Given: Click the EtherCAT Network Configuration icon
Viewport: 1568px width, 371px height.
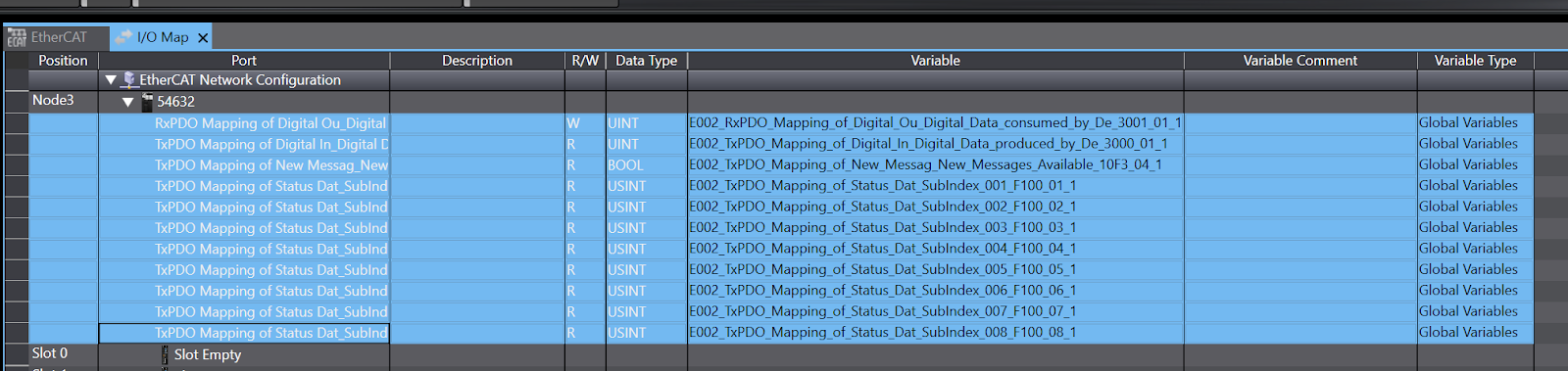Looking at the screenshot, I should [x=129, y=79].
